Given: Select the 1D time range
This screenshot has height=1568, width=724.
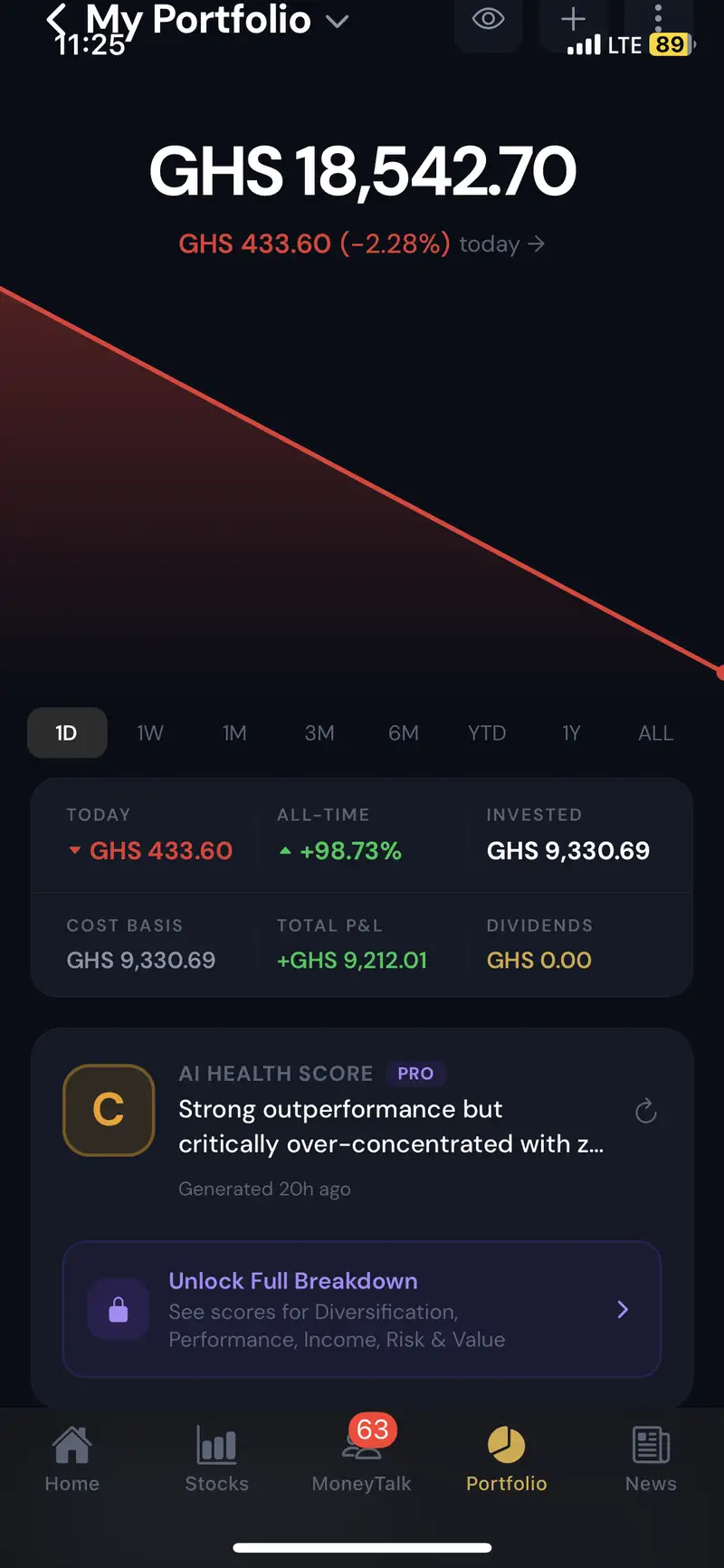Looking at the screenshot, I should tap(67, 733).
